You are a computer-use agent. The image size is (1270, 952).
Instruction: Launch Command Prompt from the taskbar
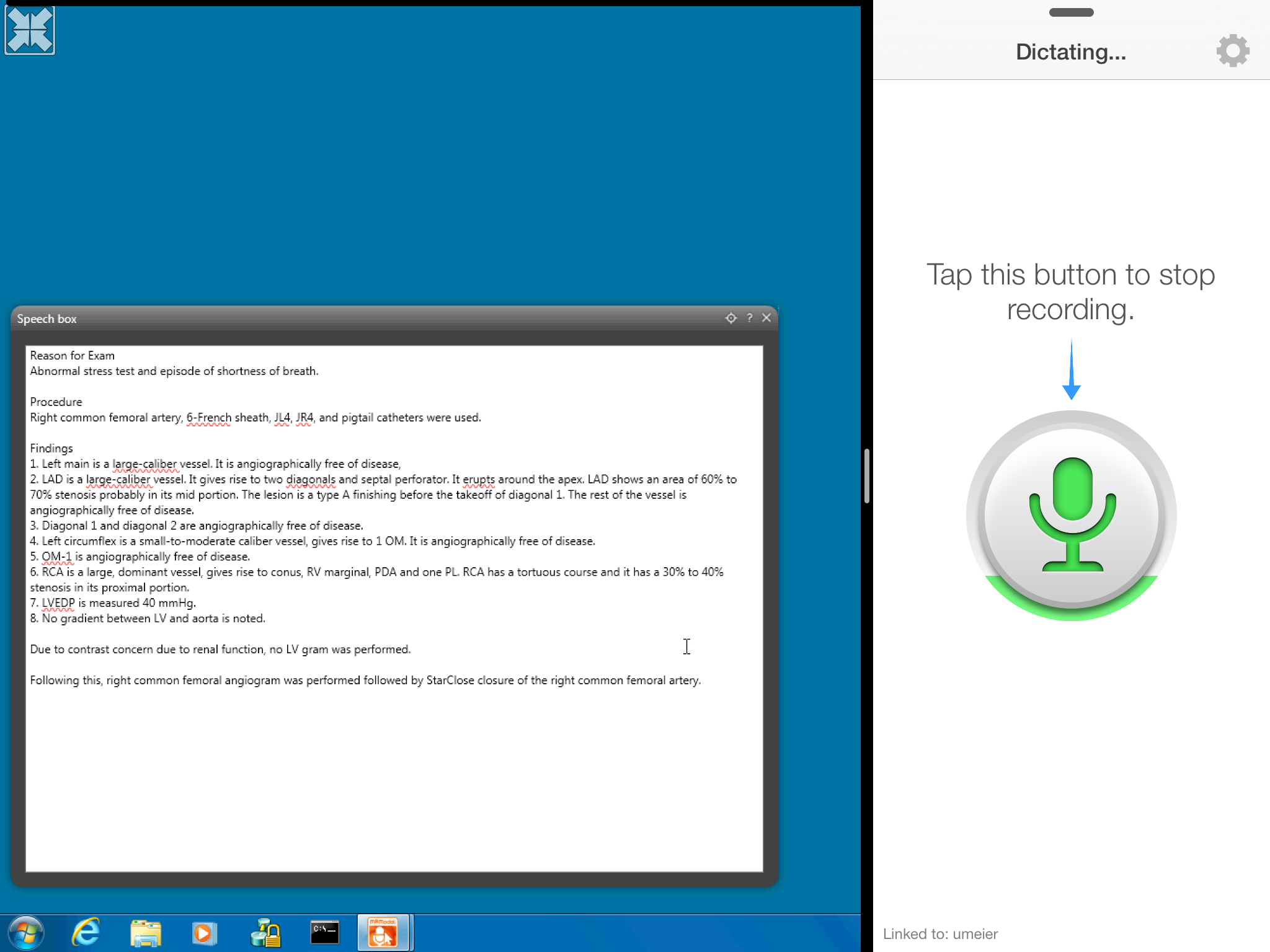324,933
